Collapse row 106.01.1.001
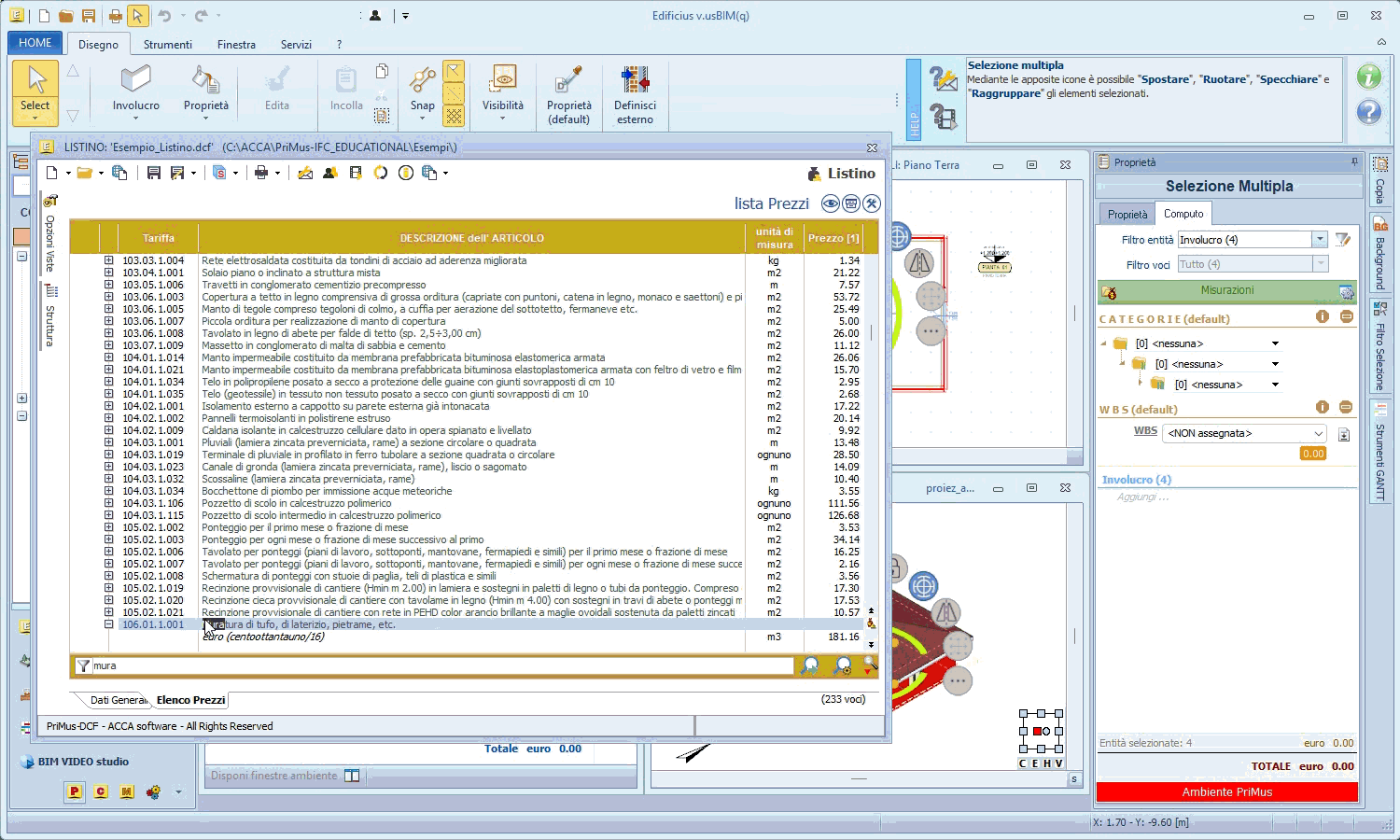 (x=108, y=624)
